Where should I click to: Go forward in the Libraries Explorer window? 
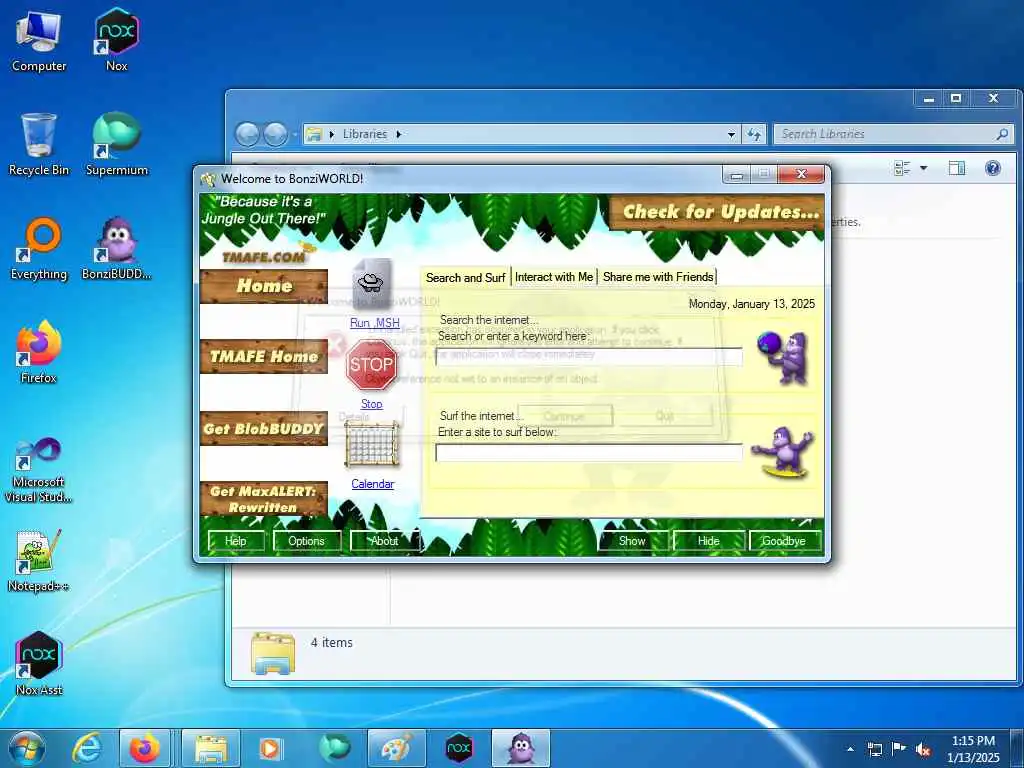click(276, 134)
